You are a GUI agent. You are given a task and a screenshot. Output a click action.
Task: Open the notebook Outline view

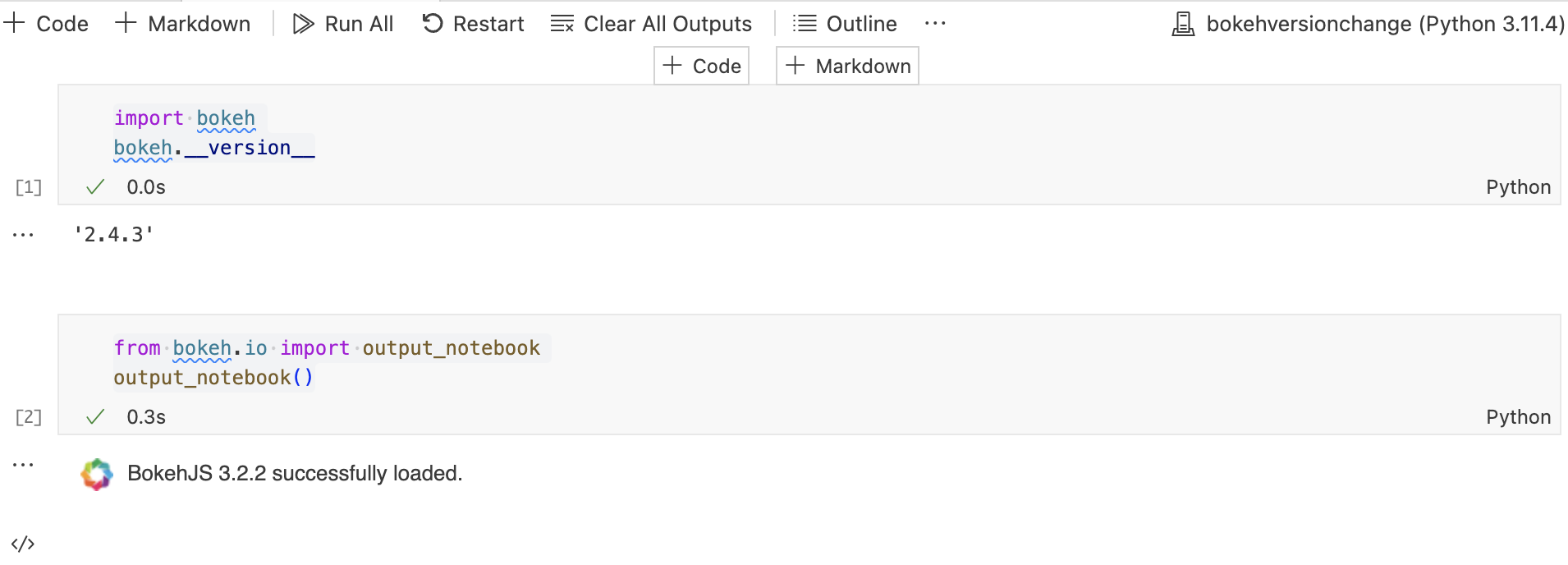844,24
